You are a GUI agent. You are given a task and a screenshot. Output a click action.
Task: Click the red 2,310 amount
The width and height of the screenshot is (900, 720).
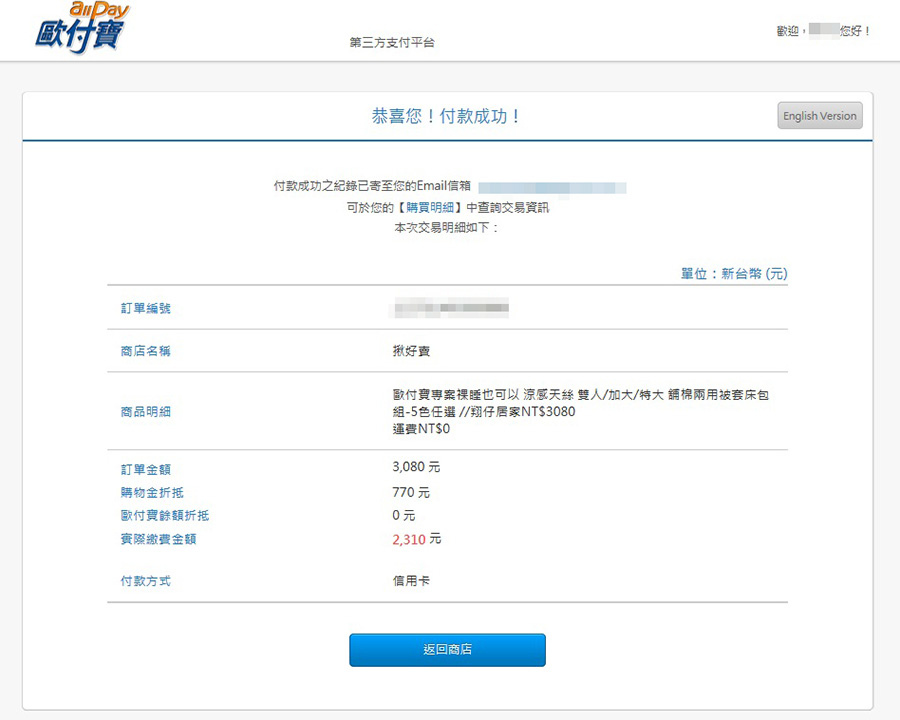coord(409,540)
